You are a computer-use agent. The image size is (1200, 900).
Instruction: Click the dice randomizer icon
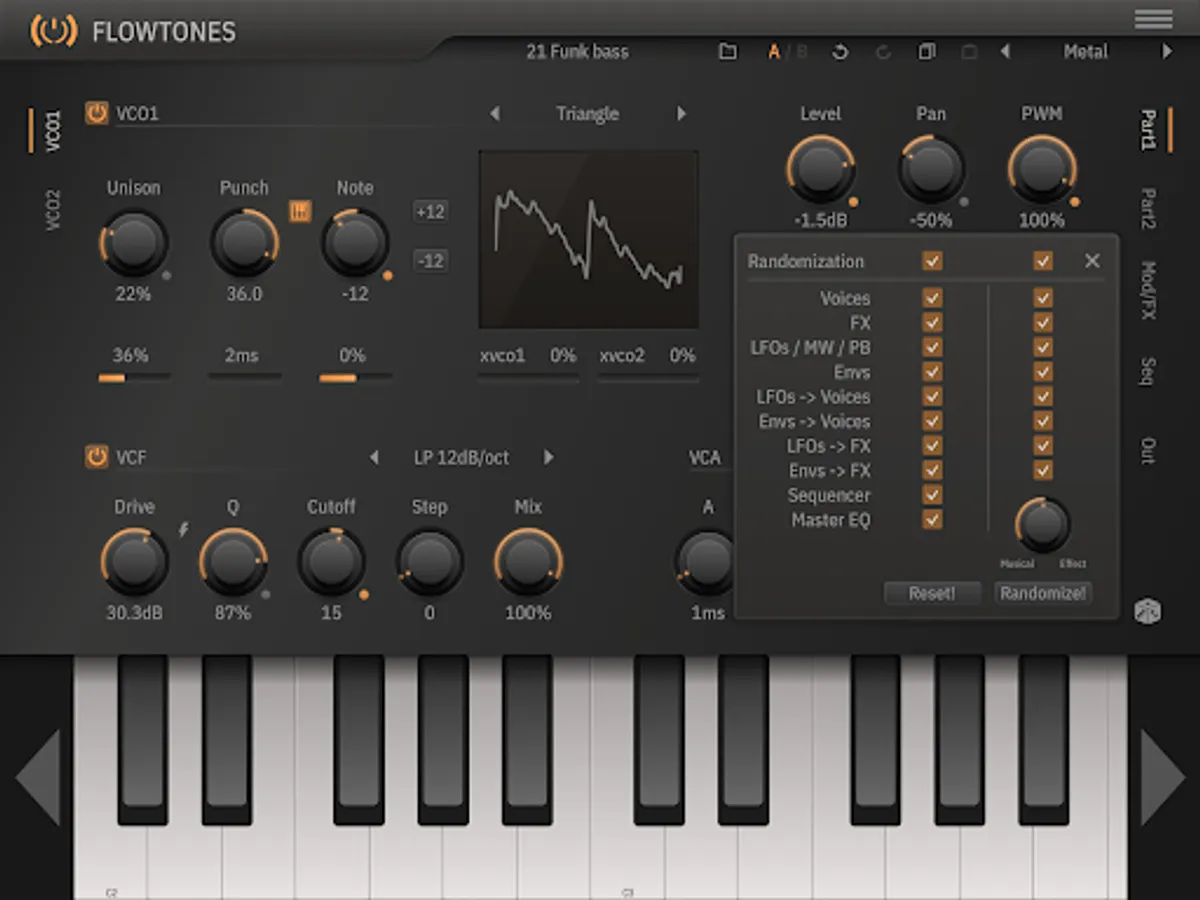1147,613
